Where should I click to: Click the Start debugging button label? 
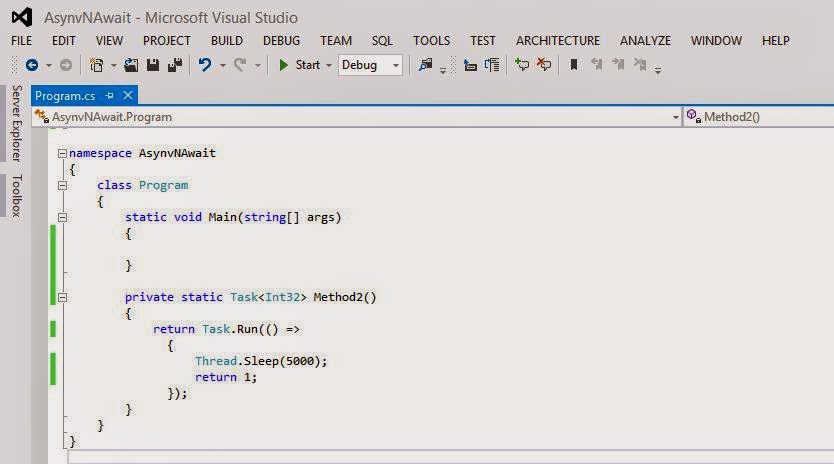[x=307, y=65]
